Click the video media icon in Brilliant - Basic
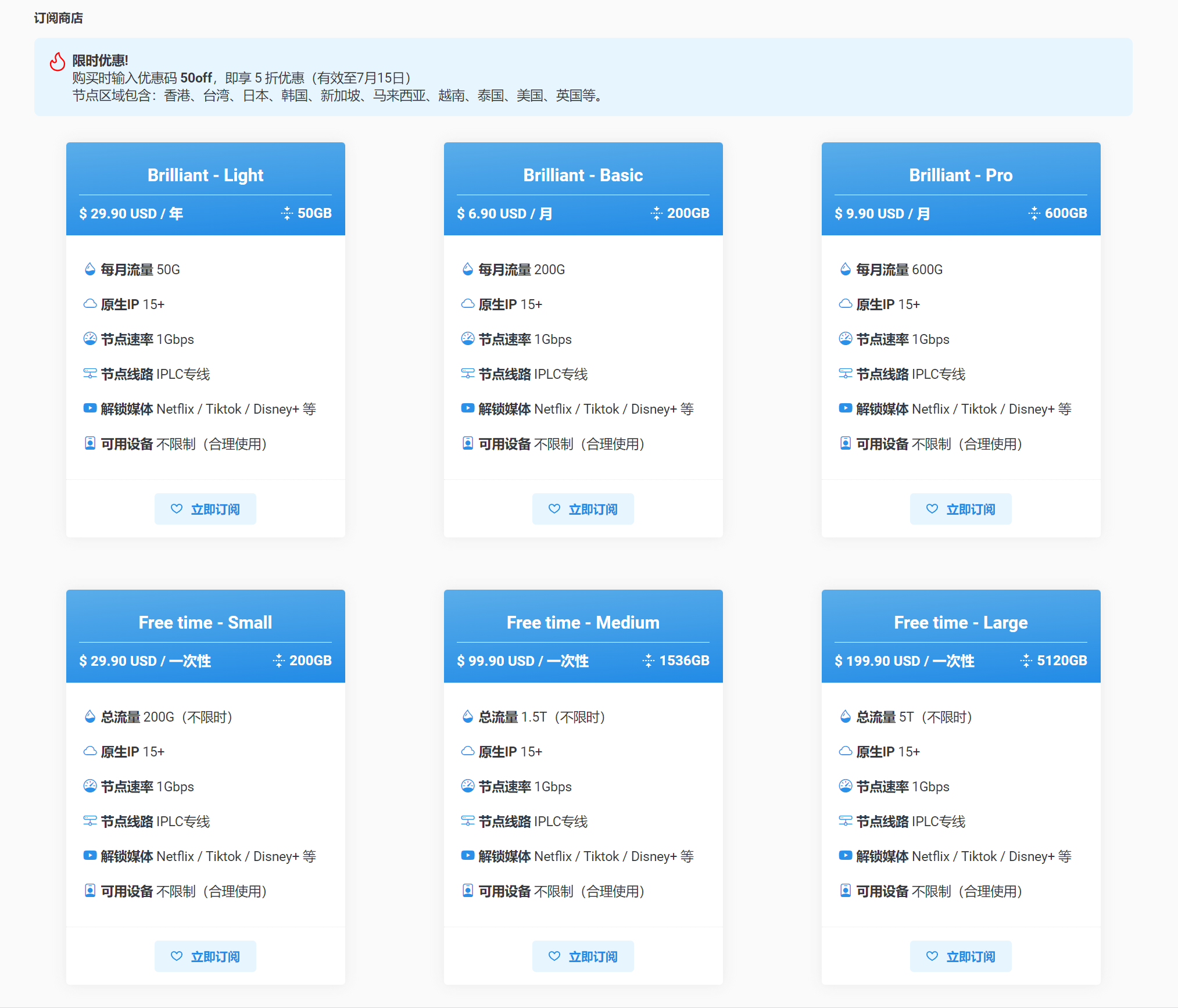Screen dimensions: 1178x1008 pyautogui.click(x=467, y=408)
